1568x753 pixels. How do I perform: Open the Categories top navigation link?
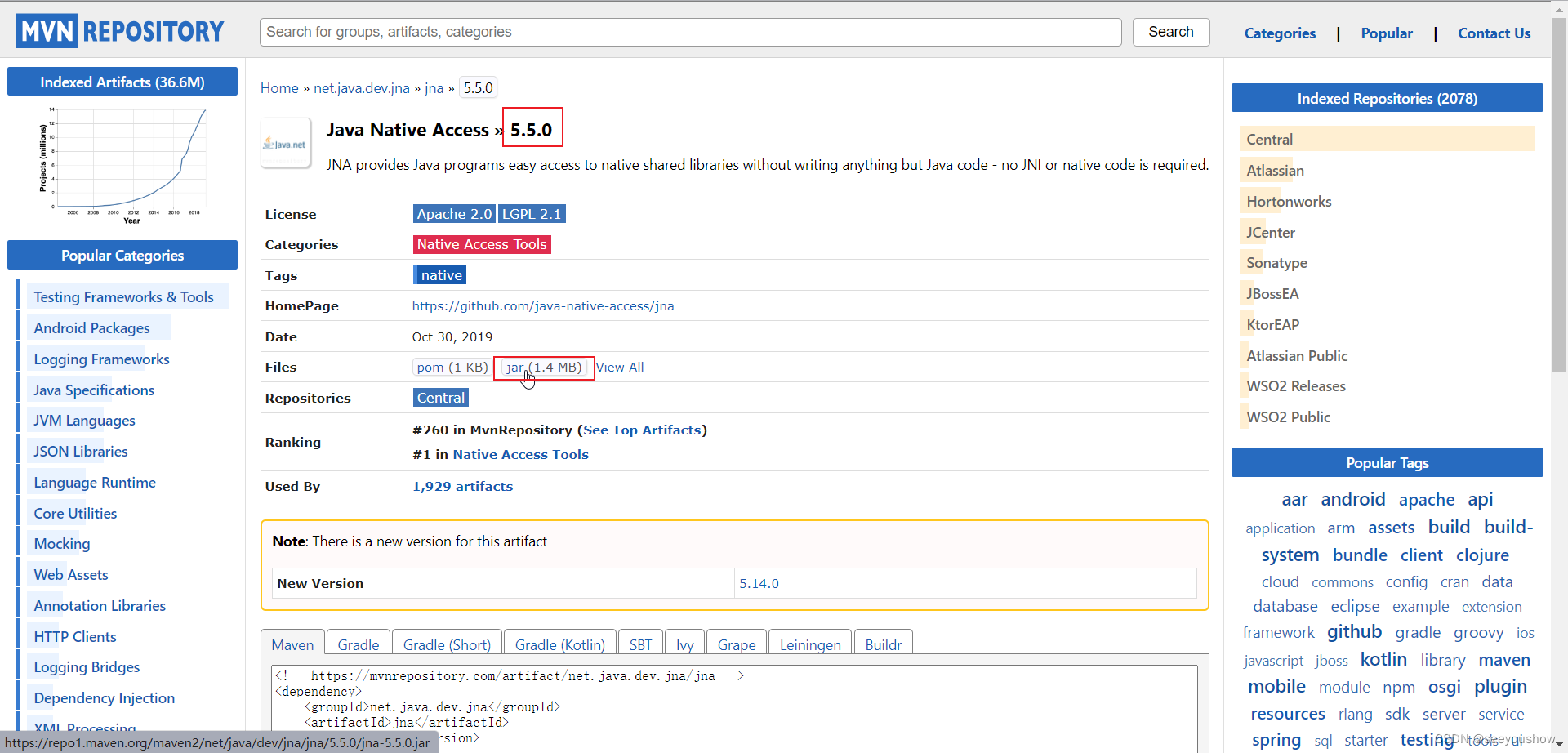[1280, 33]
